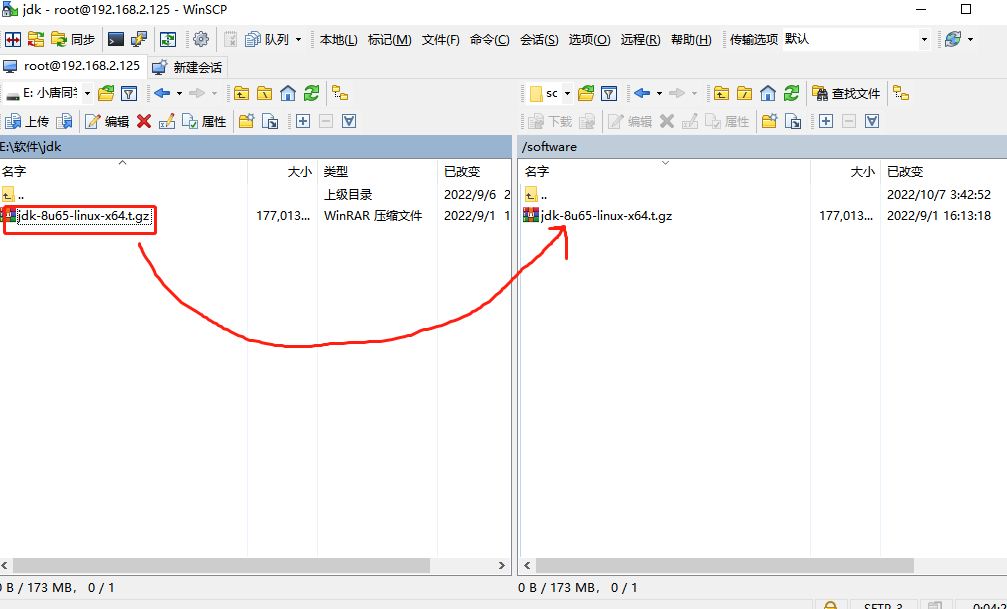Expand remote panel Back history arrow
The height and width of the screenshot is (609, 1007).
pyautogui.click(x=660, y=94)
